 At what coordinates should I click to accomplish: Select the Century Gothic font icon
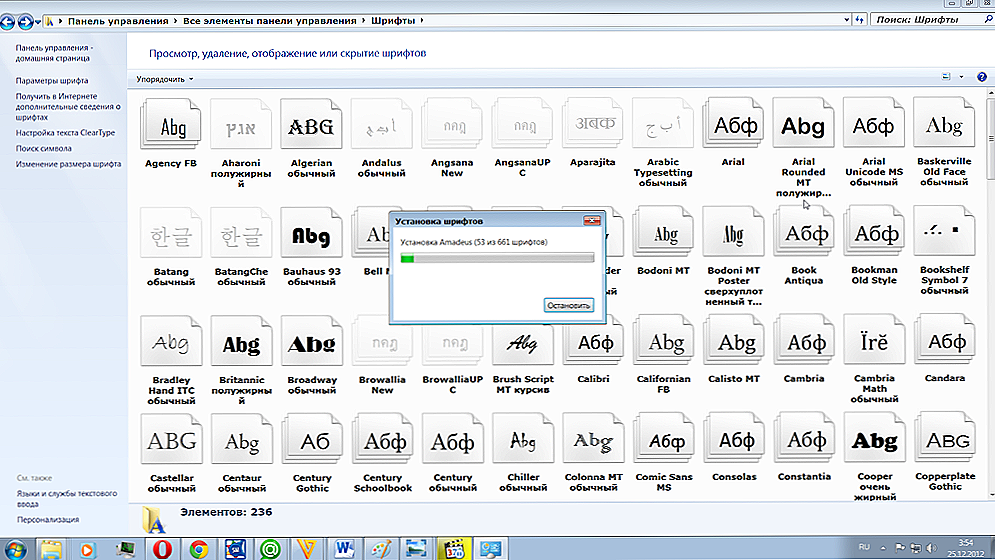[312, 439]
